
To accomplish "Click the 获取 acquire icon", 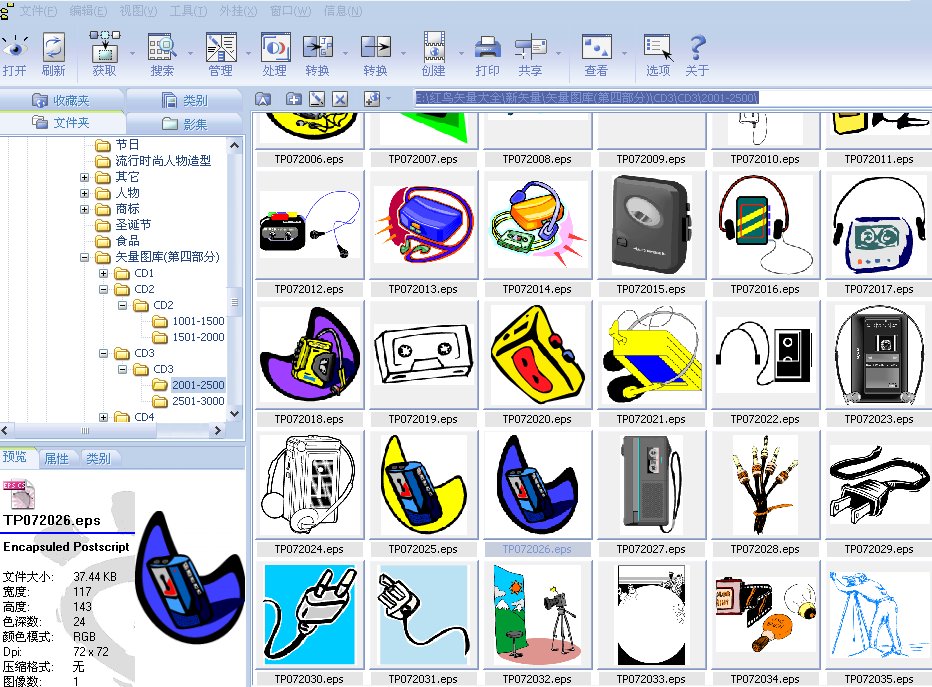I will 105,46.
